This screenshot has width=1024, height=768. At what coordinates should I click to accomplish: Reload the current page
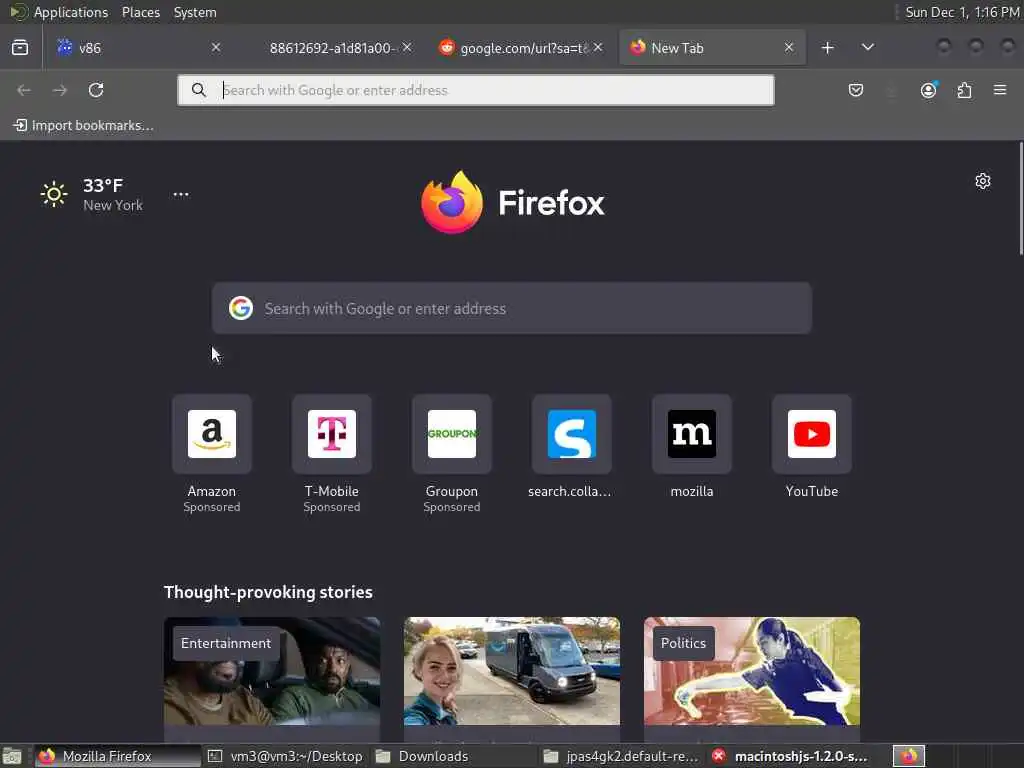point(96,90)
